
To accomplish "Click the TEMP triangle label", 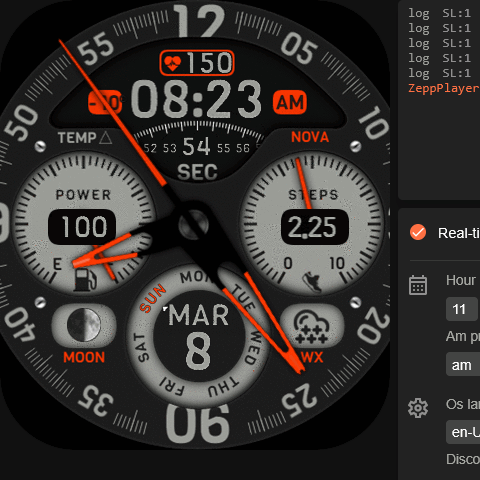I will 85,138.
